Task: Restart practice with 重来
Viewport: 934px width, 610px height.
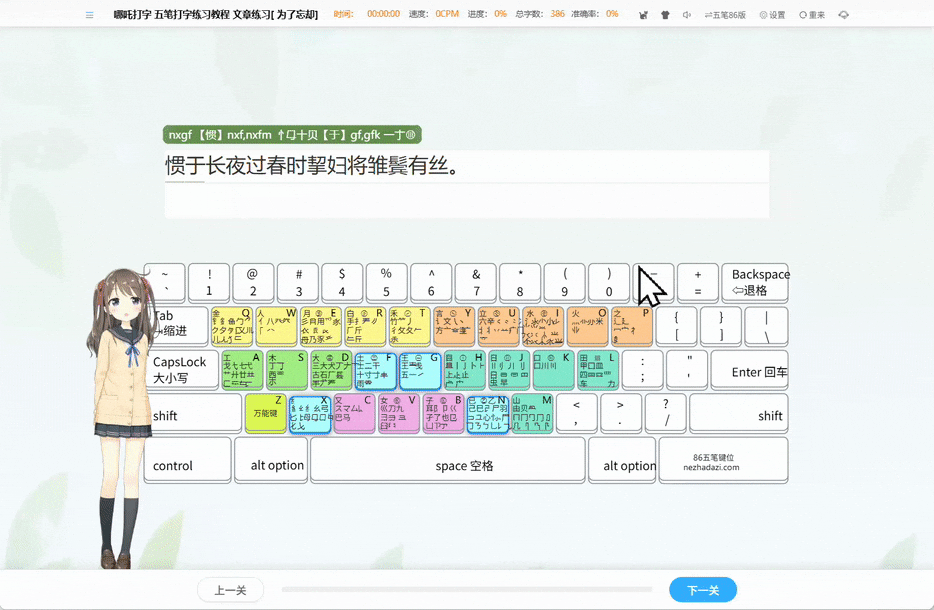Action: [x=812, y=15]
